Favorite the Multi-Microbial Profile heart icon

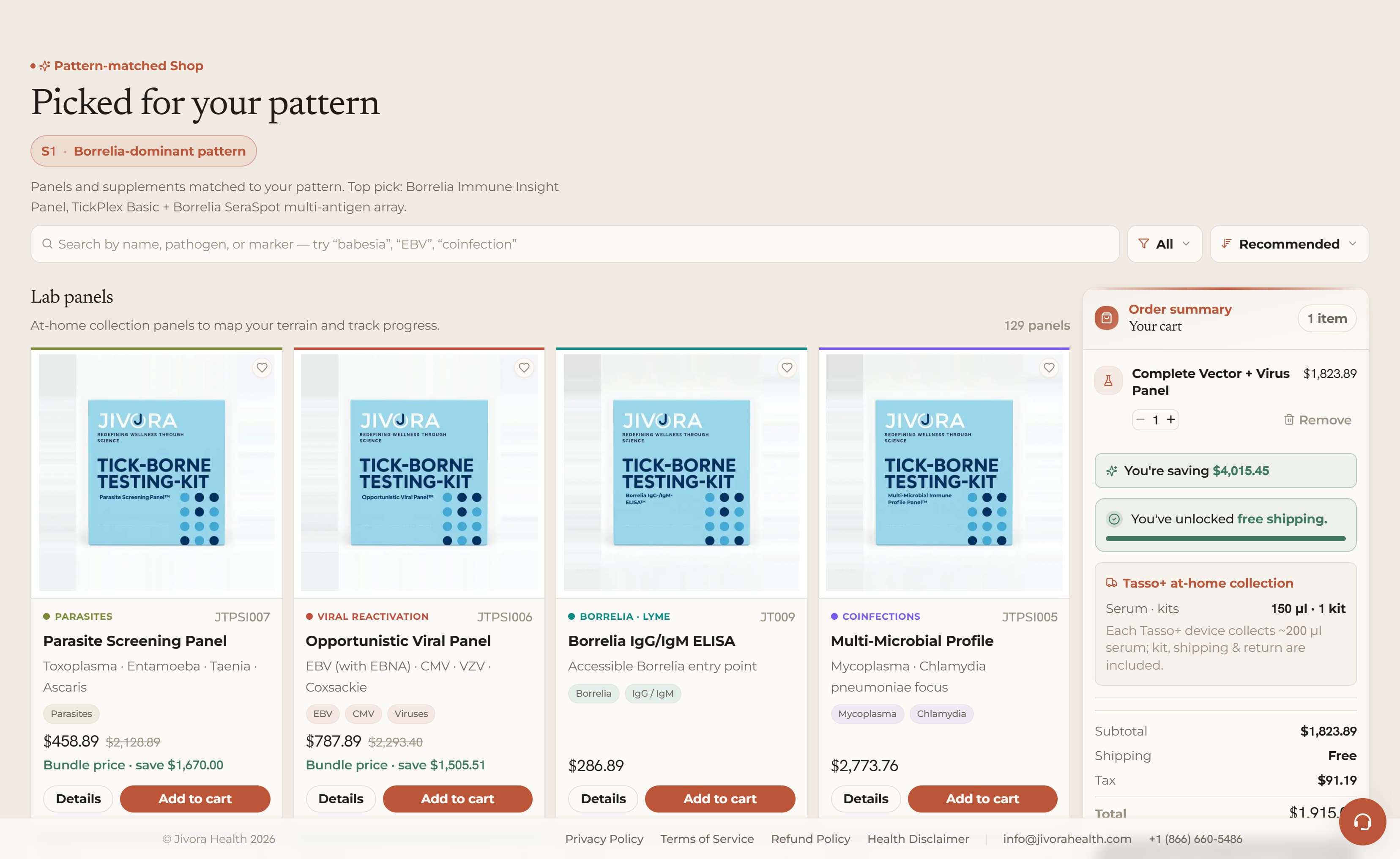1049,368
